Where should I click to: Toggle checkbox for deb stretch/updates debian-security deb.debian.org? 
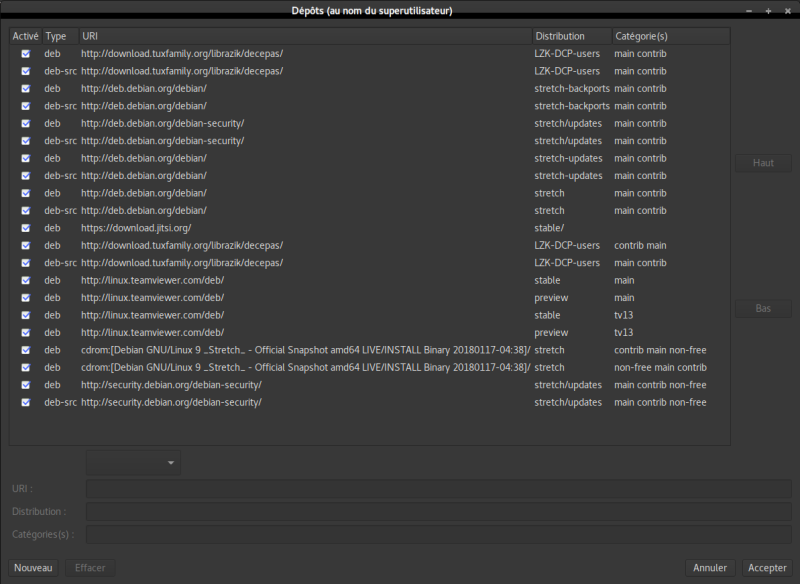click(x=26, y=123)
